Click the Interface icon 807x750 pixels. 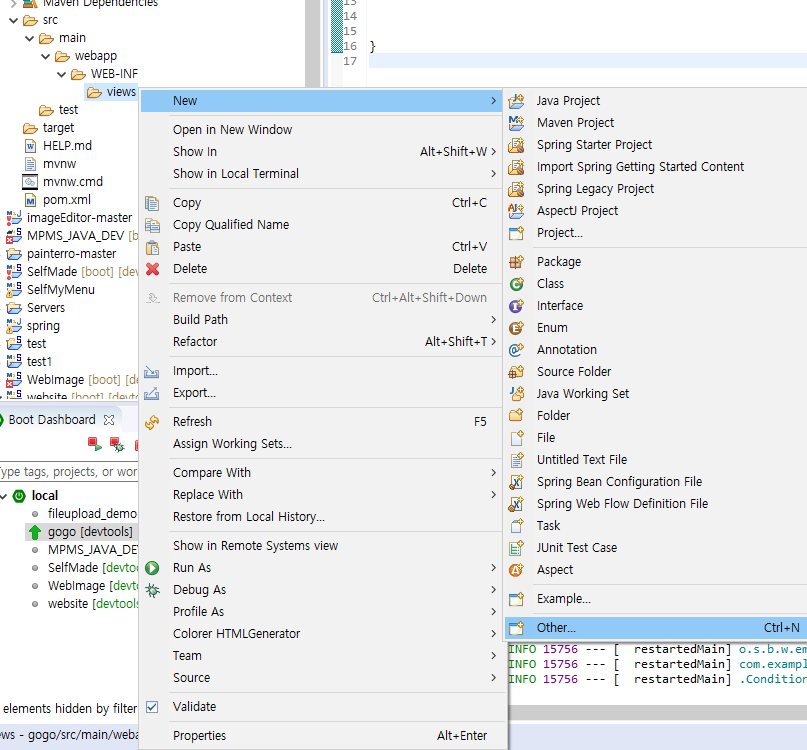click(516, 306)
